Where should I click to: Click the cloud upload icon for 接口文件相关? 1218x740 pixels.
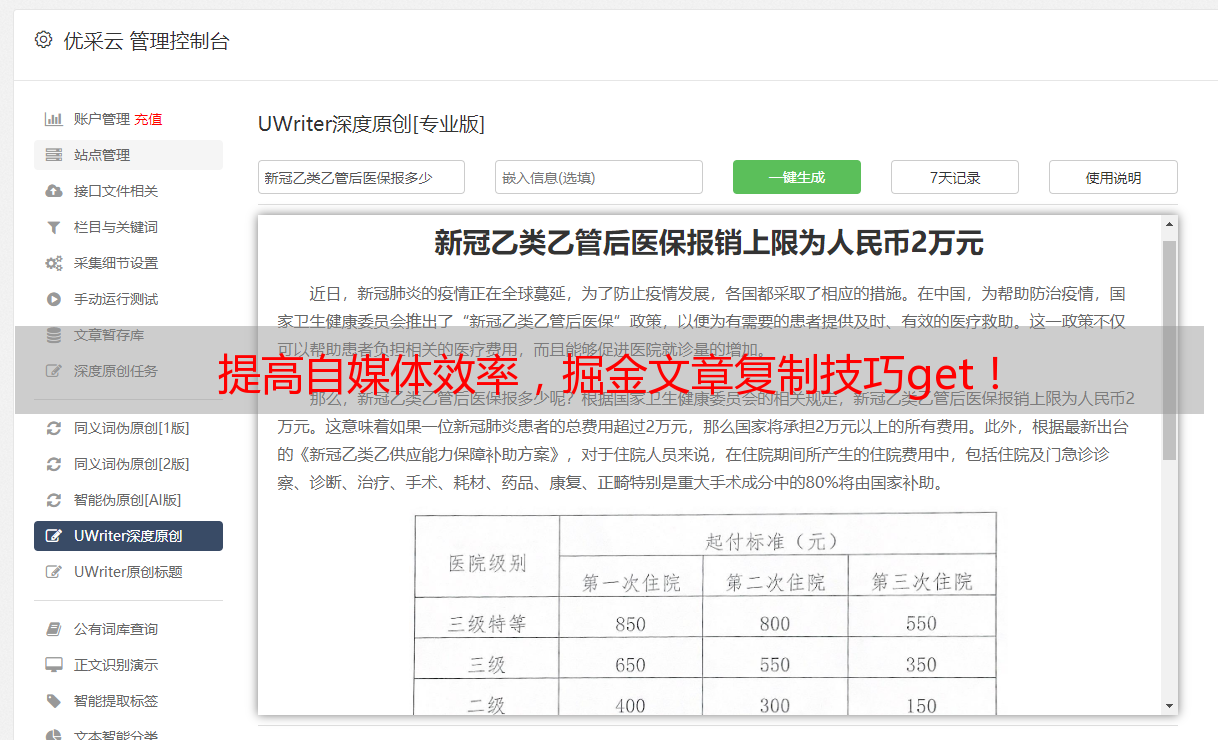pyautogui.click(x=54, y=191)
